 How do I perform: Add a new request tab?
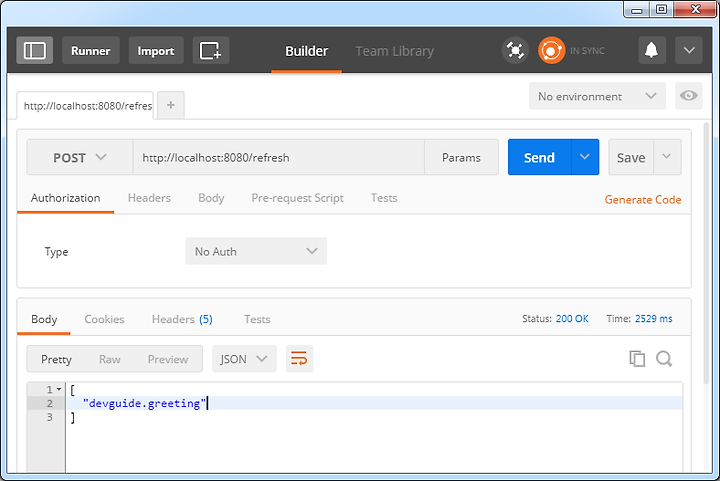pyautogui.click(x=171, y=105)
